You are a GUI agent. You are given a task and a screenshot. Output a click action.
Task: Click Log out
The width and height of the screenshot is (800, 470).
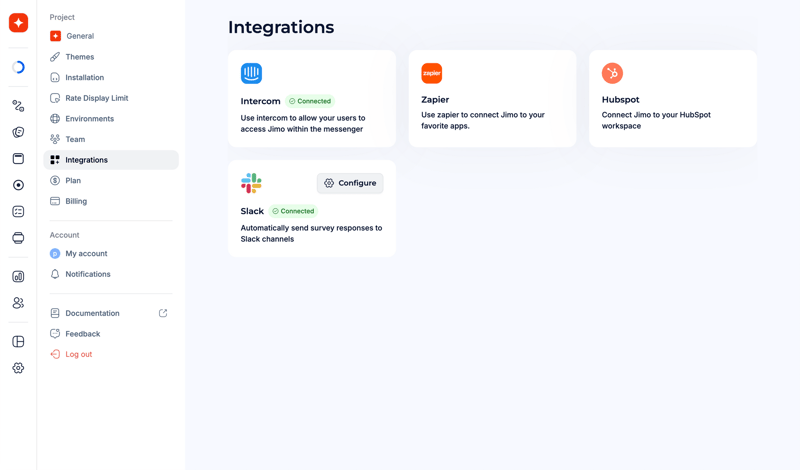tap(111, 354)
